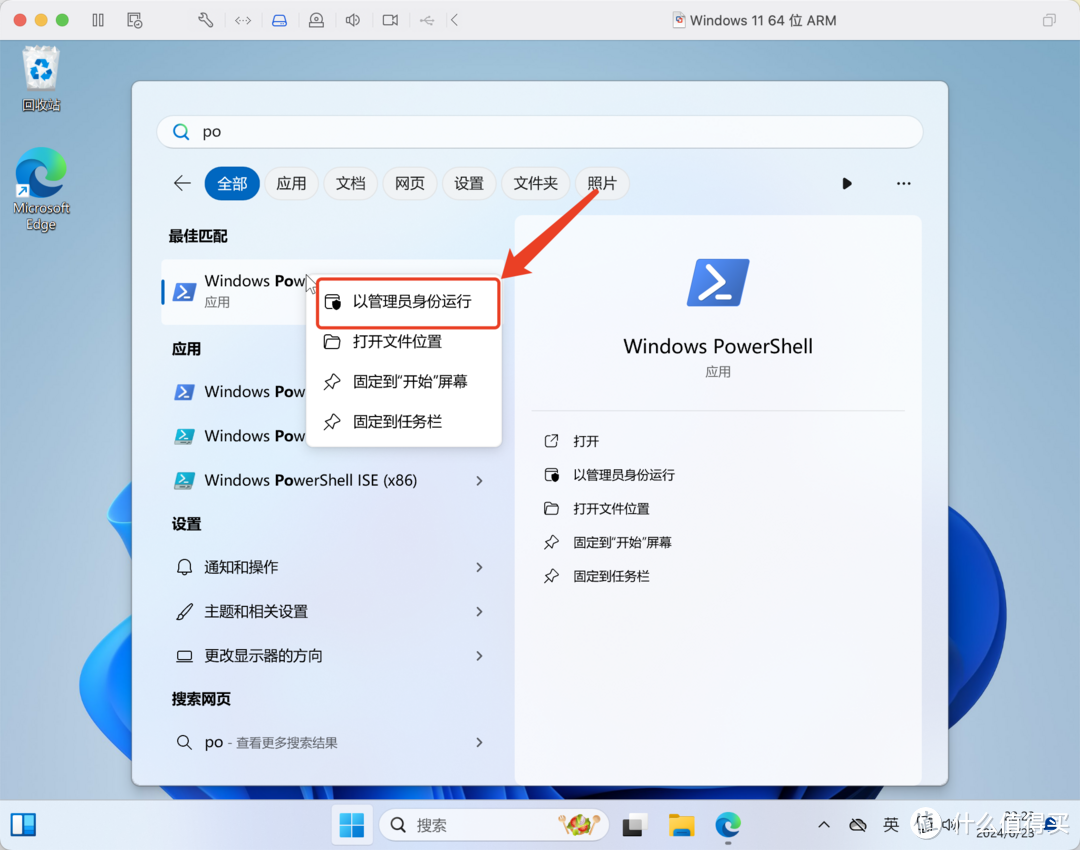
Task: Click the user/lock icon in VM toolbar
Action: coord(316,21)
